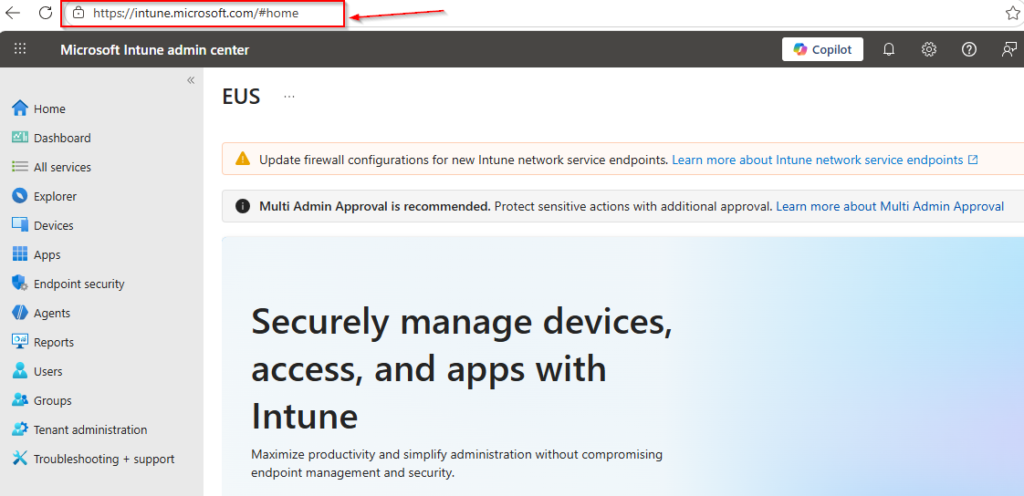Open the Copilot button
The height and width of the screenshot is (496, 1024).
(822, 50)
